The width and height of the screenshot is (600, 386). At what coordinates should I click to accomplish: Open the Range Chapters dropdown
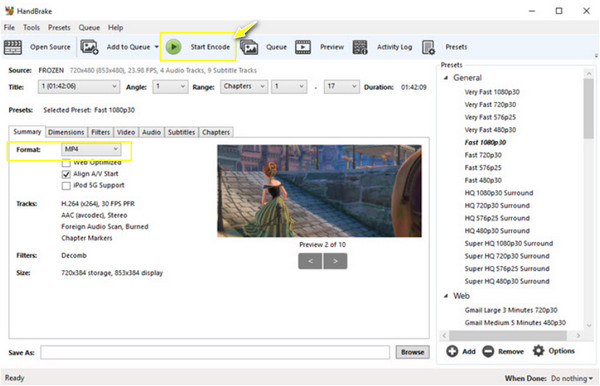tap(244, 86)
